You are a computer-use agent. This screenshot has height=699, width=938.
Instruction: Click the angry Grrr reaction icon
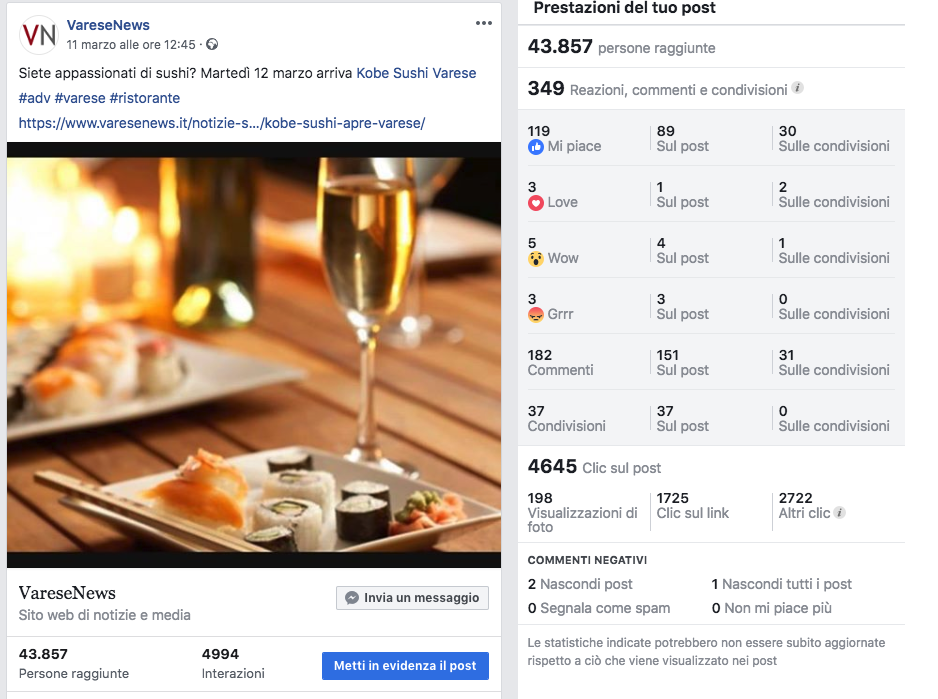(536, 315)
